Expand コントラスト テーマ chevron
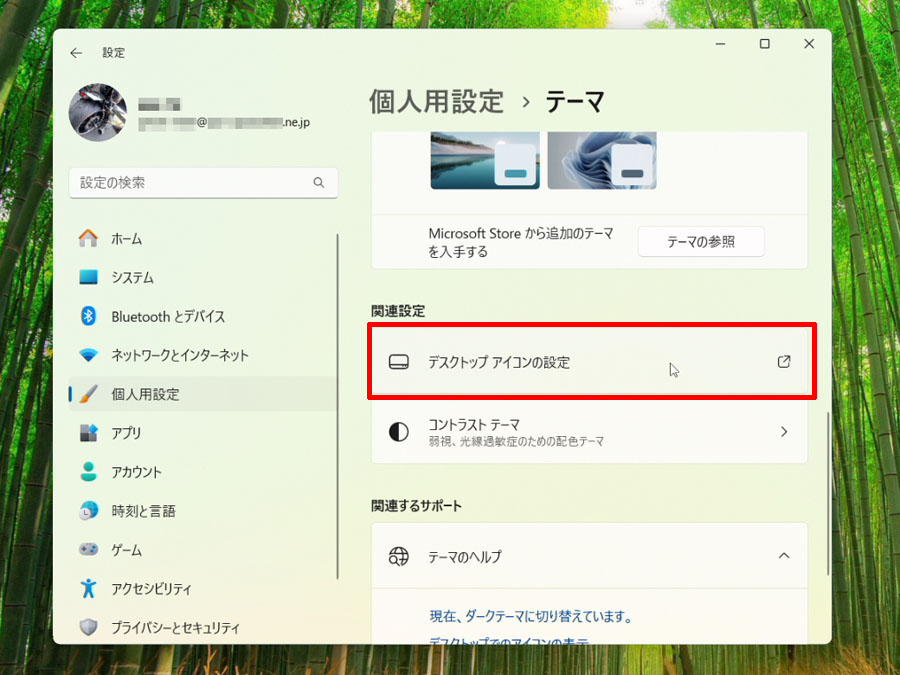Viewport: 900px width, 675px height. pos(784,432)
